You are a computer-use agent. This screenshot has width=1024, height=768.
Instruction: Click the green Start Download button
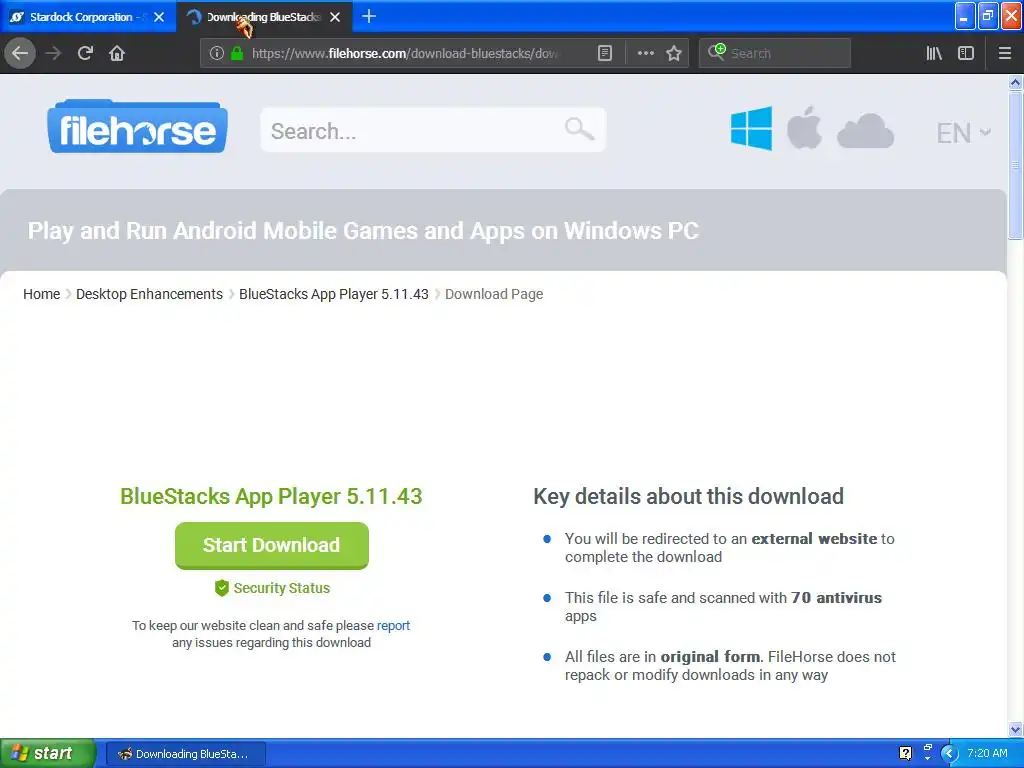pyautogui.click(x=272, y=545)
